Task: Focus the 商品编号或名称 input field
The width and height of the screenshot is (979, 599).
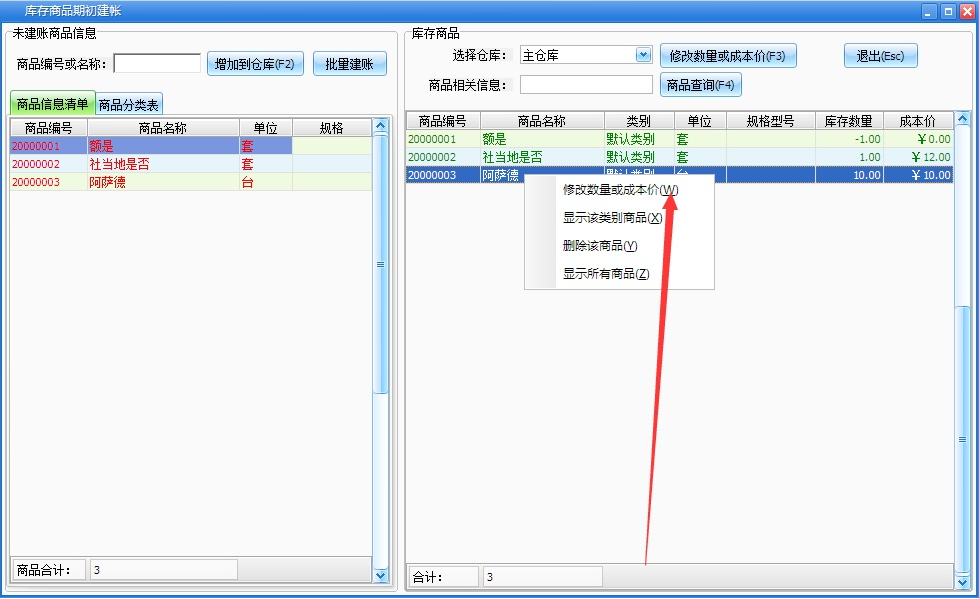Action: tap(157, 63)
